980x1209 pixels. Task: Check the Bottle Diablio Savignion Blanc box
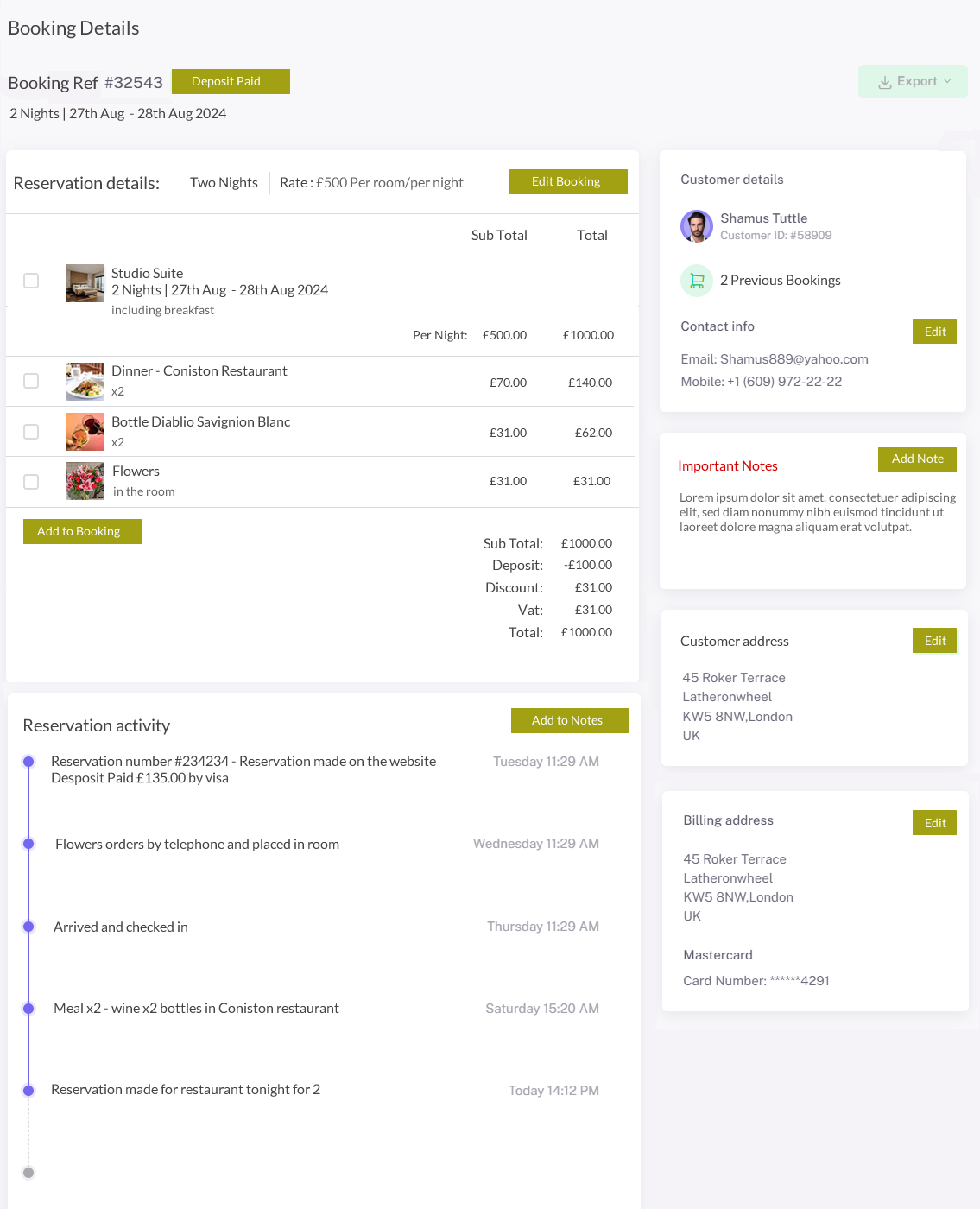coord(31,432)
